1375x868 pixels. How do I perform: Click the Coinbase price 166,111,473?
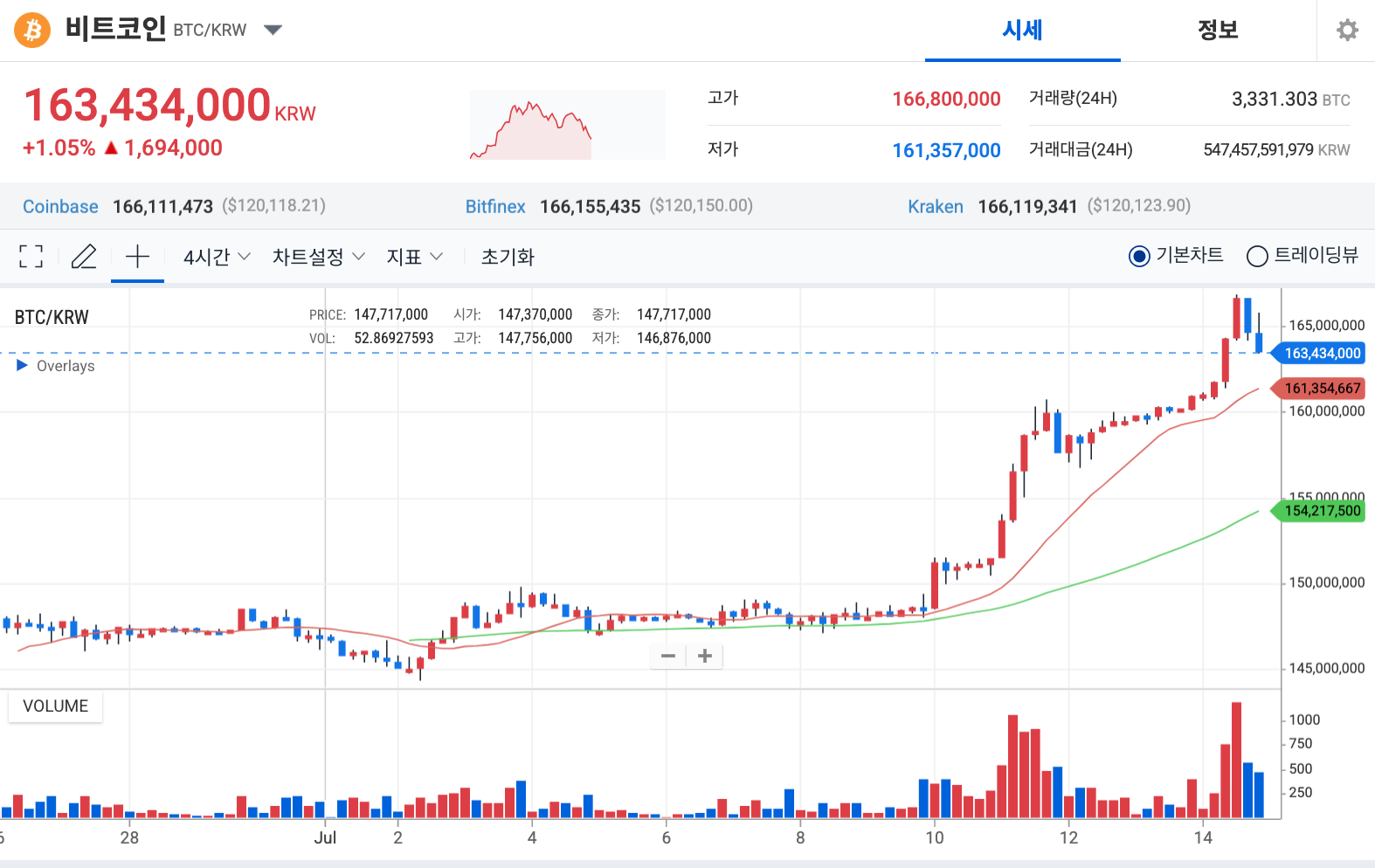(162, 207)
